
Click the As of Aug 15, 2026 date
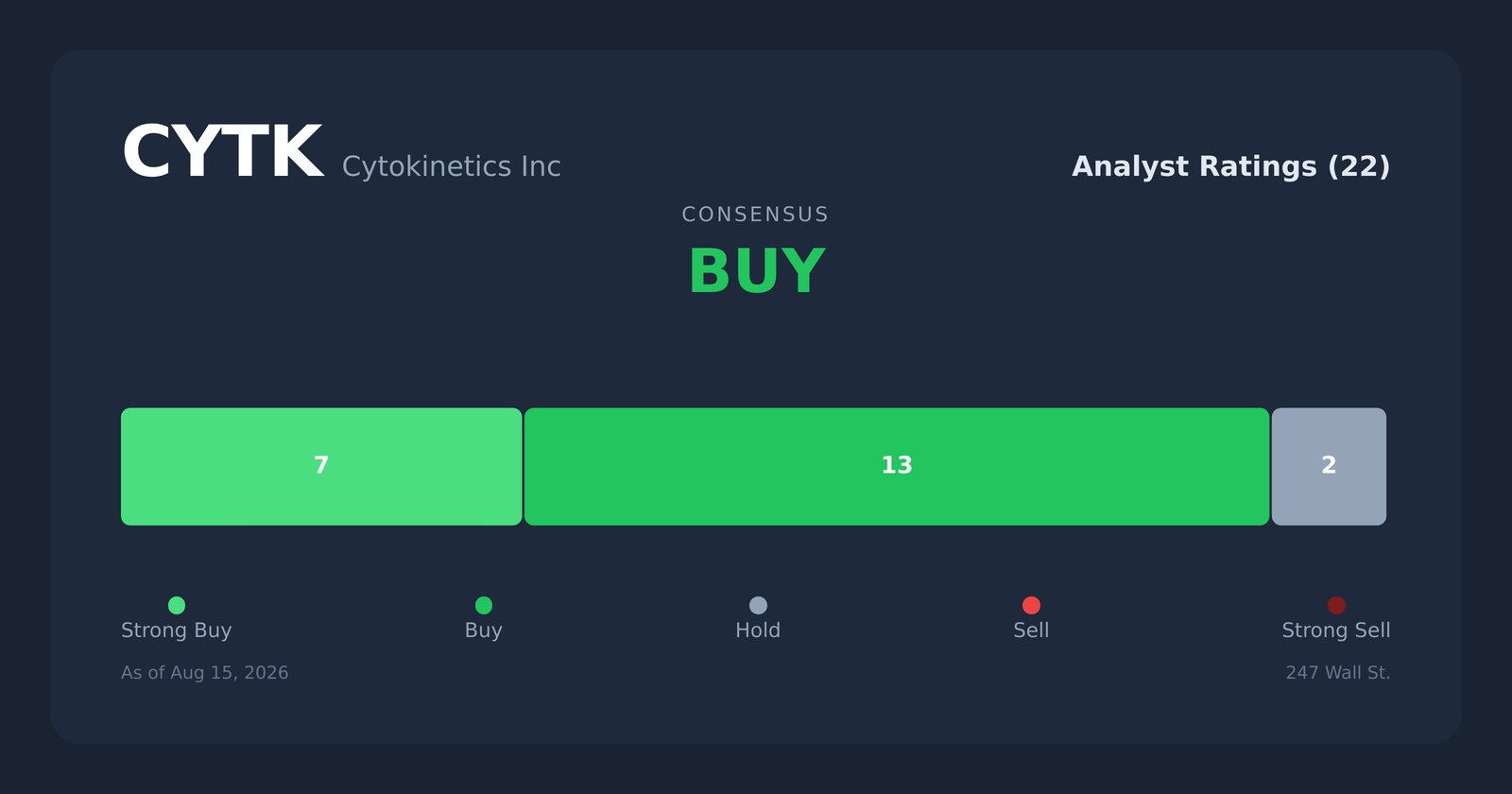coord(205,673)
